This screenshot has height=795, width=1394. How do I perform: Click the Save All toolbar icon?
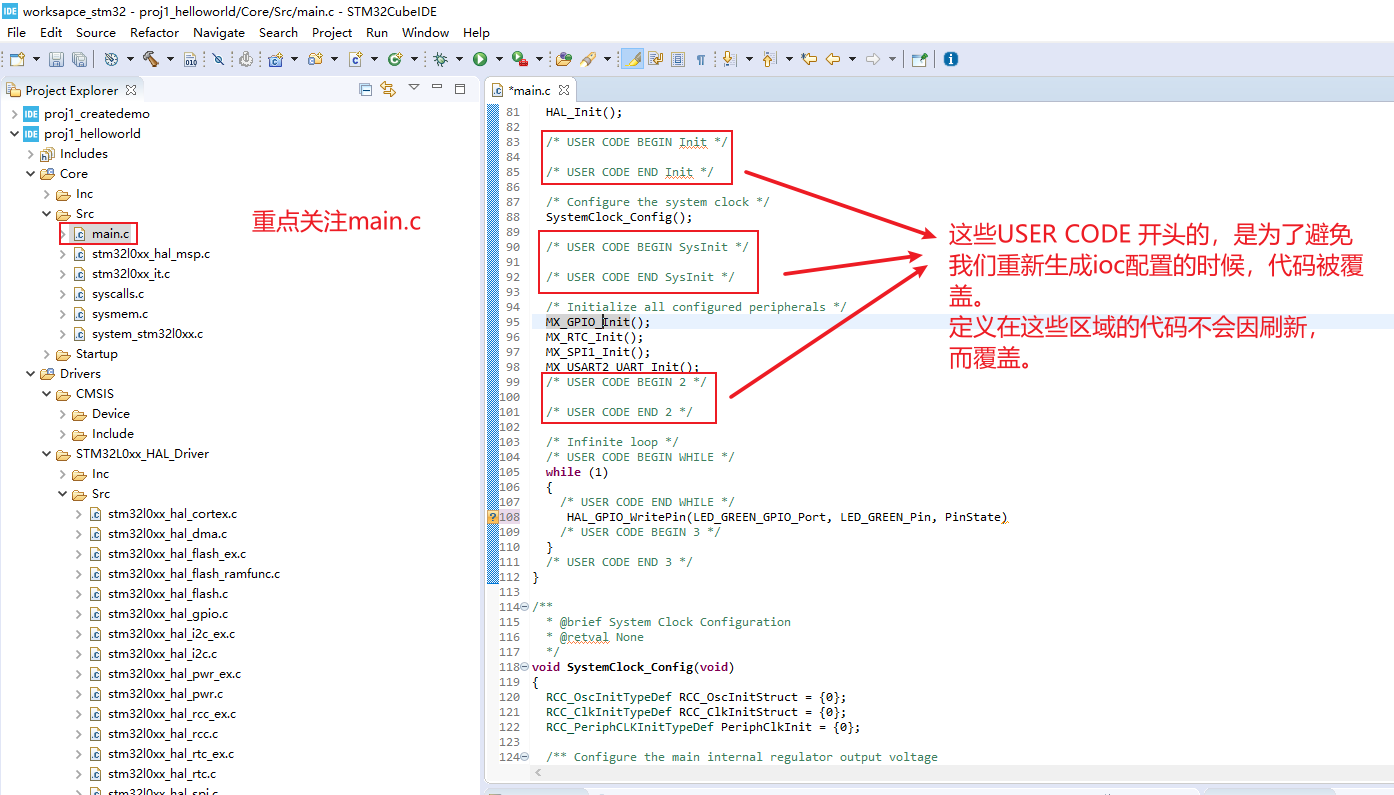[79, 59]
